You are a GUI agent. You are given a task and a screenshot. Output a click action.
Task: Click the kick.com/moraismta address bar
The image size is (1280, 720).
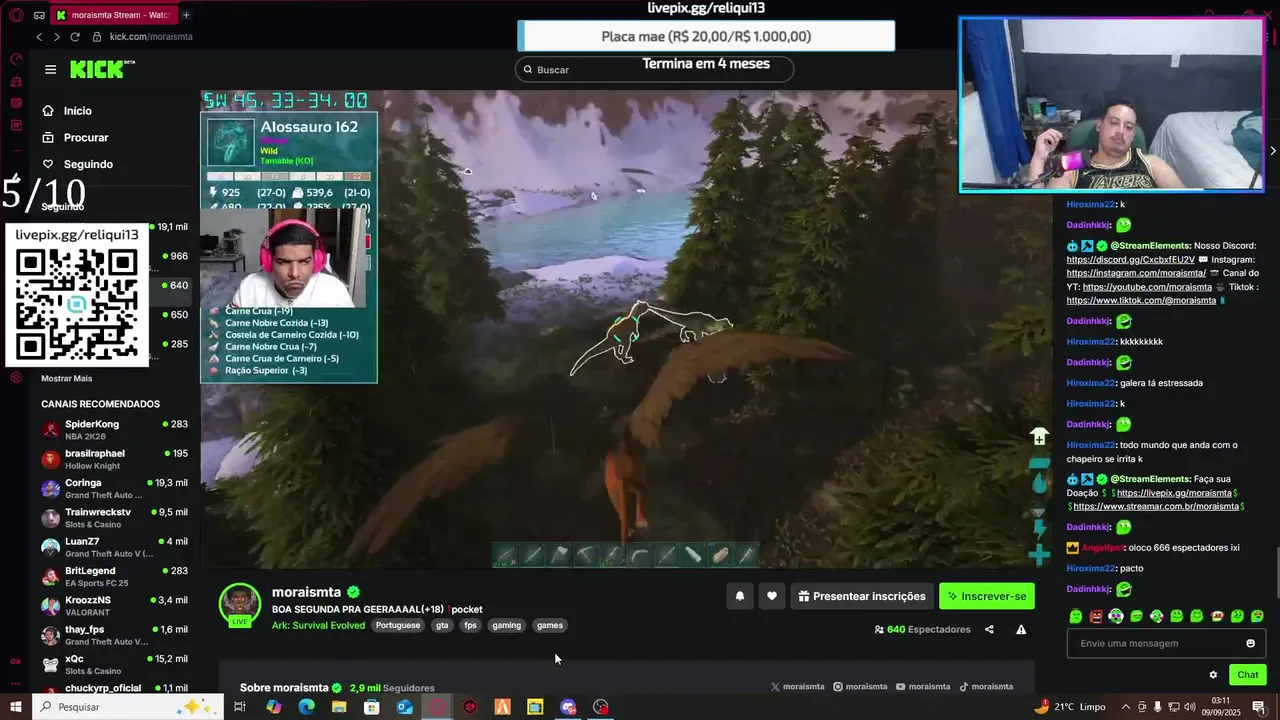151,37
